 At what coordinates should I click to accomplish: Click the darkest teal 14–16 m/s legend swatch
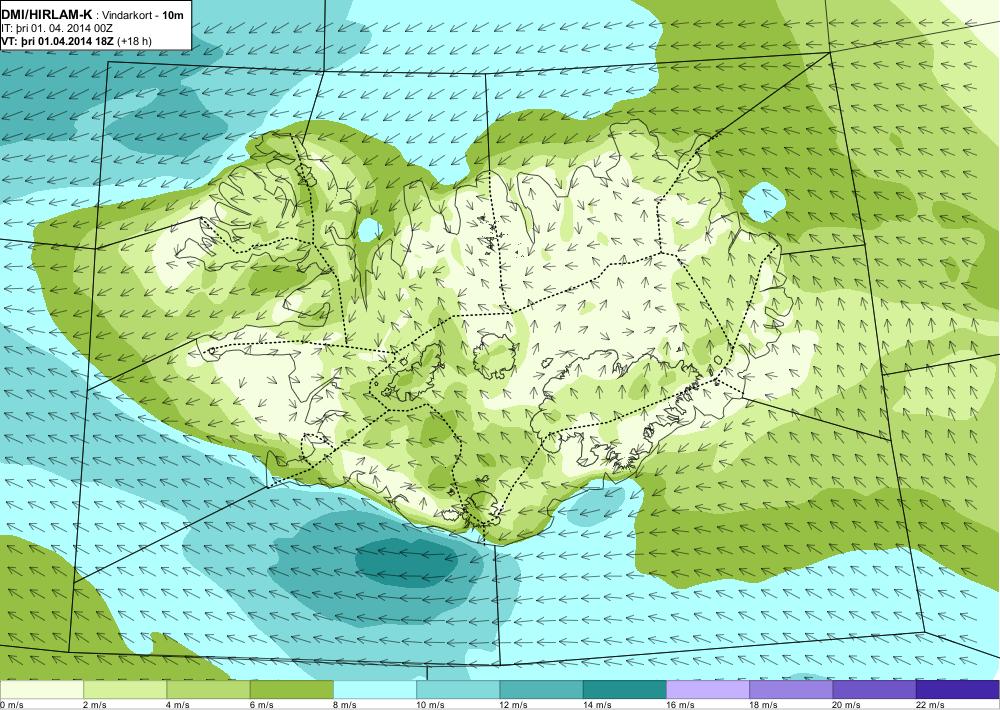click(x=624, y=690)
